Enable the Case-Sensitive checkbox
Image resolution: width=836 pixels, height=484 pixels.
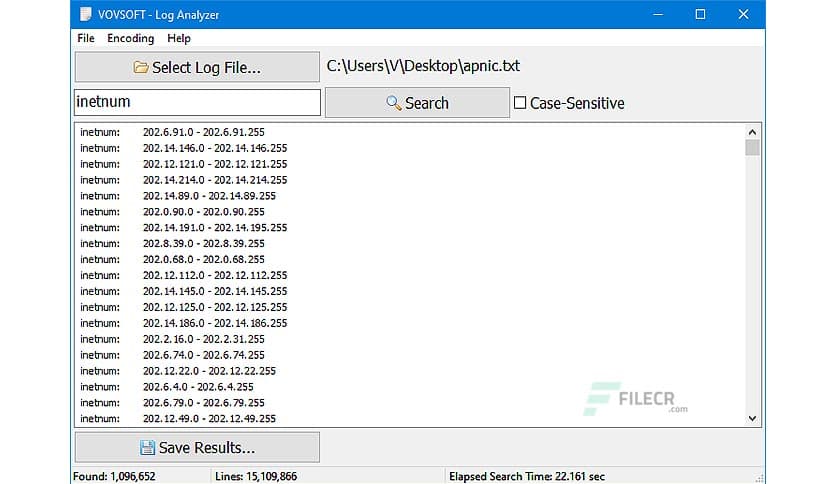pos(520,102)
